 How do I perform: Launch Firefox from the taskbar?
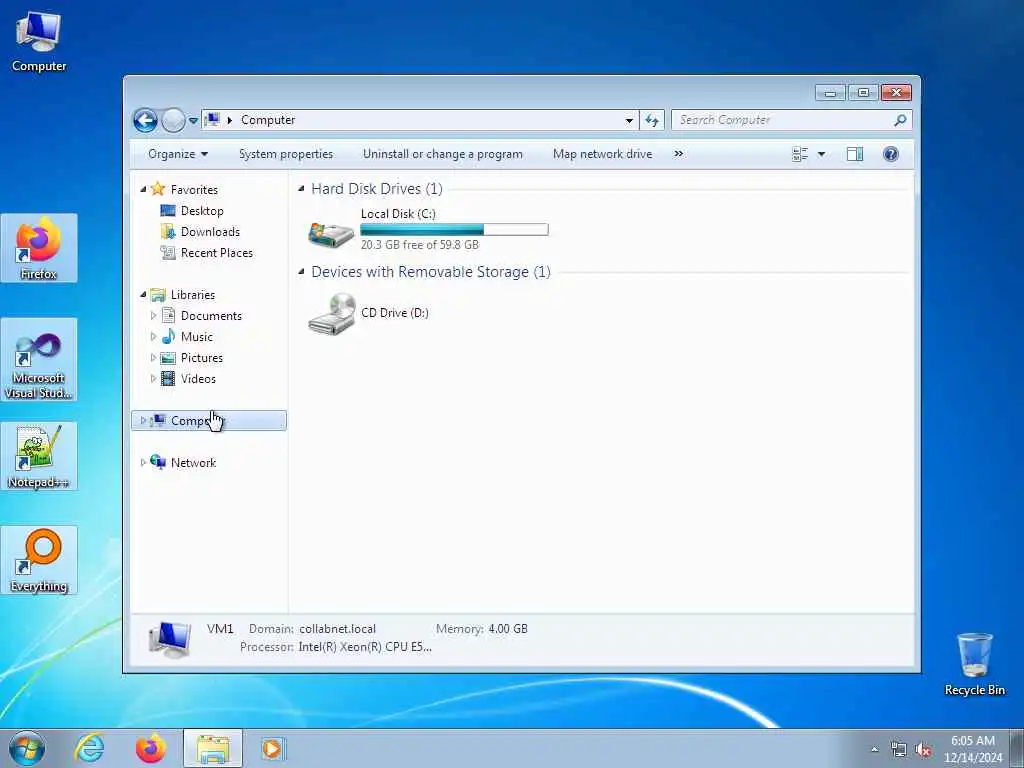(x=151, y=748)
